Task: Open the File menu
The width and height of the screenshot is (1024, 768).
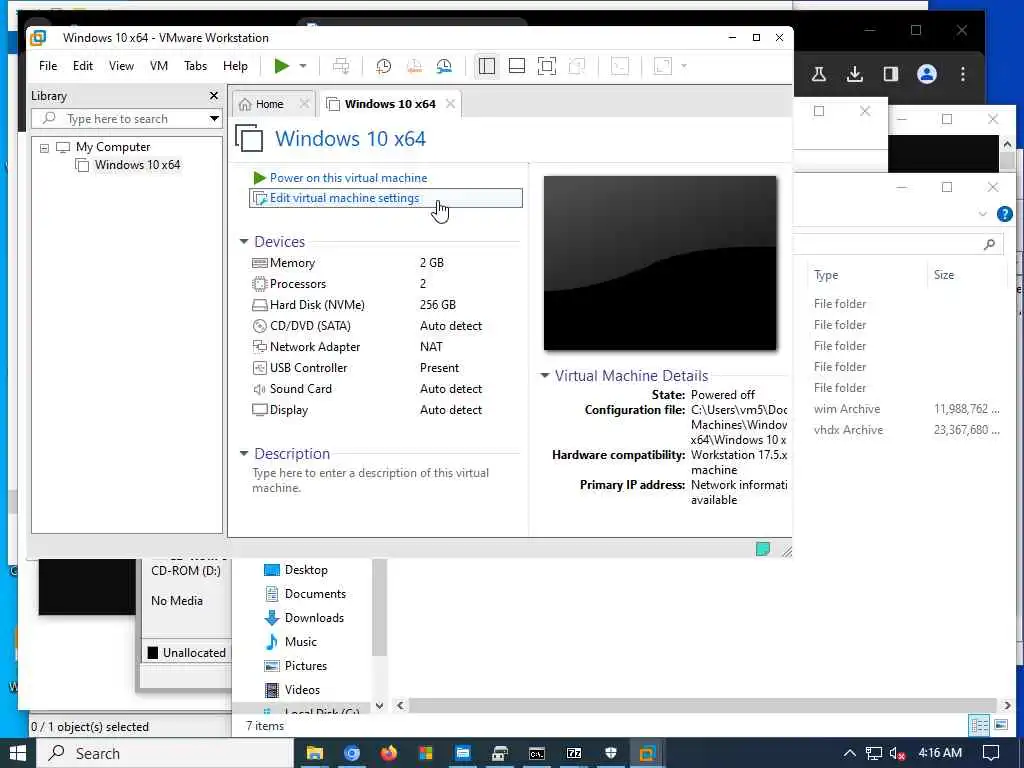Action: 48,66
